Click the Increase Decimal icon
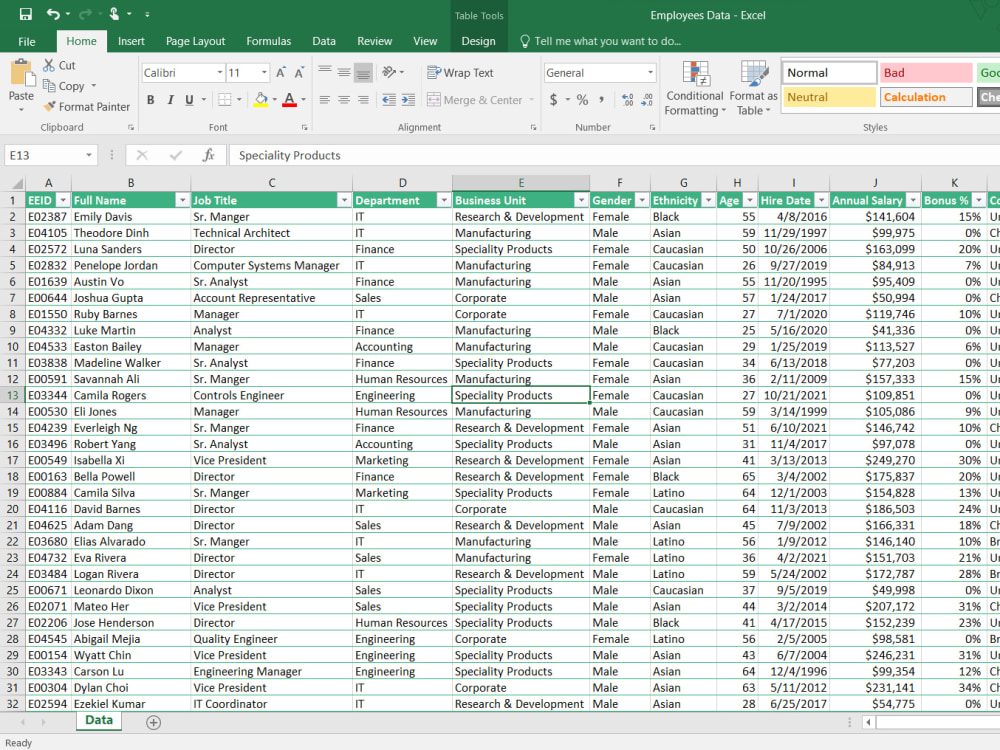The width and height of the screenshot is (1000, 750). tap(628, 99)
